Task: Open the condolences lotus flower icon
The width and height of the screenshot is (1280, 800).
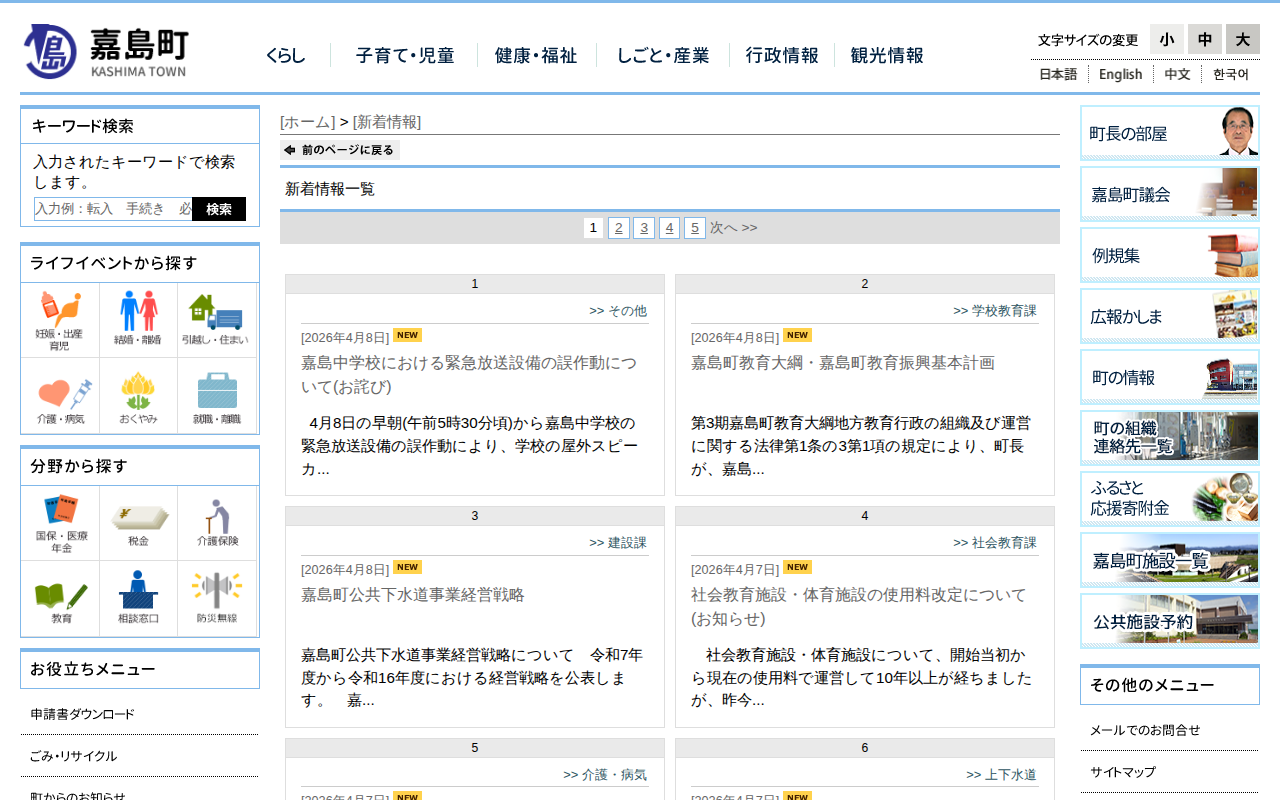Action: [138, 397]
